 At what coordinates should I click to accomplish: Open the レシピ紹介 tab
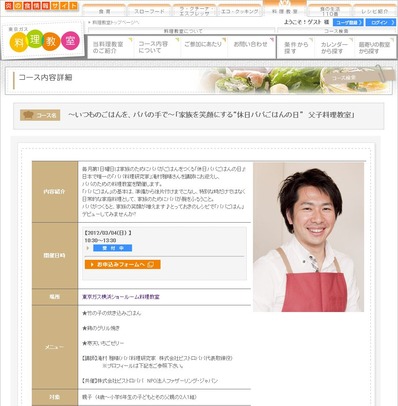pos(375,11)
